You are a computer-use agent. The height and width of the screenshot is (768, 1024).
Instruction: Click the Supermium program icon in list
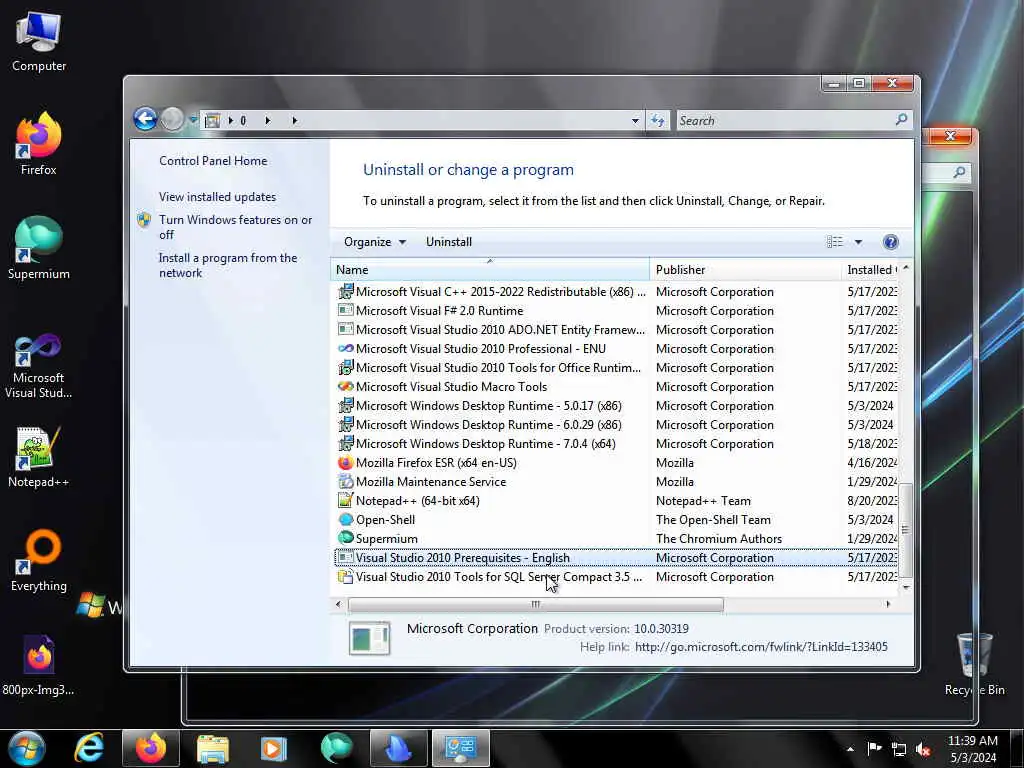345,538
